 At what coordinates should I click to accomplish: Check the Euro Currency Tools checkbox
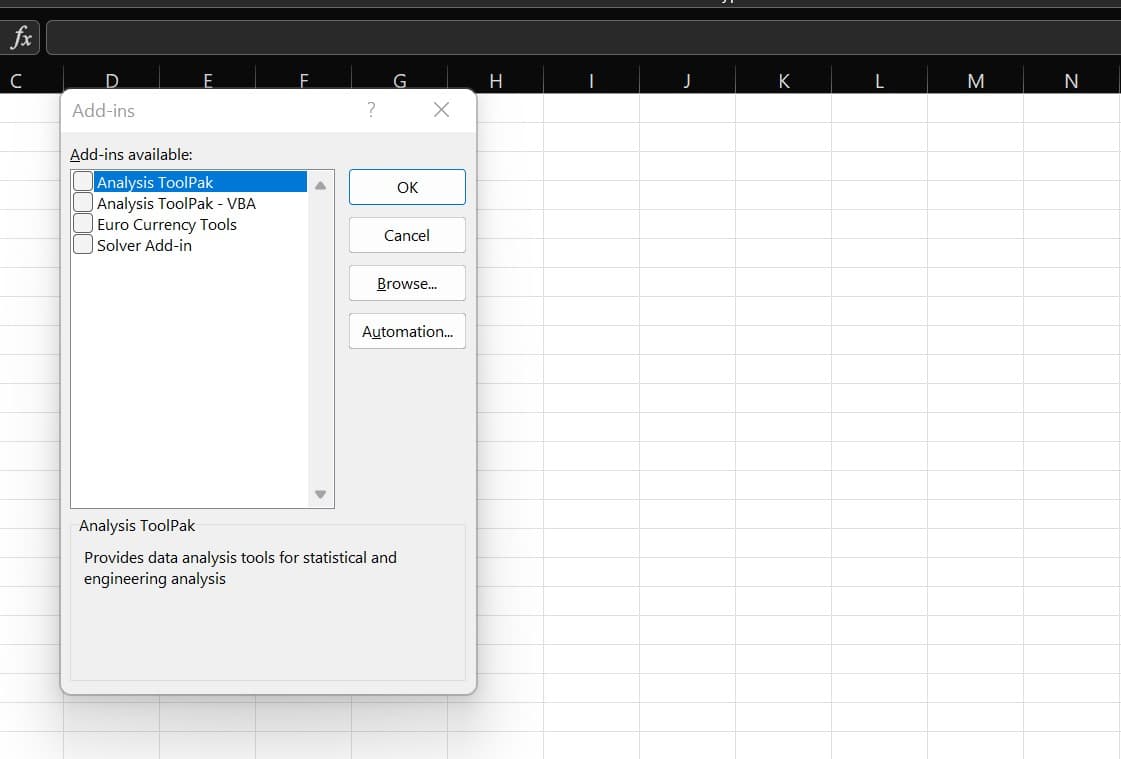coord(83,224)
